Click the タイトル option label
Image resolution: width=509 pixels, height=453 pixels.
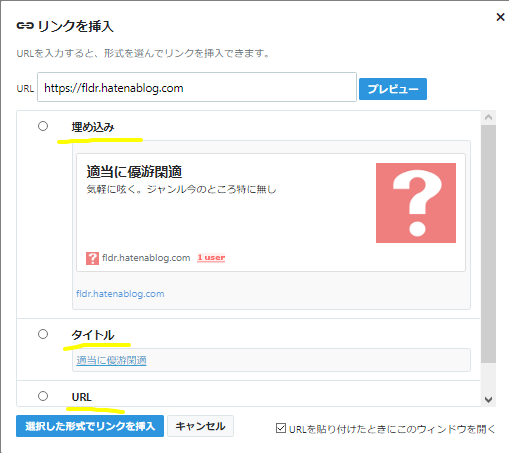tap(93, 335)
